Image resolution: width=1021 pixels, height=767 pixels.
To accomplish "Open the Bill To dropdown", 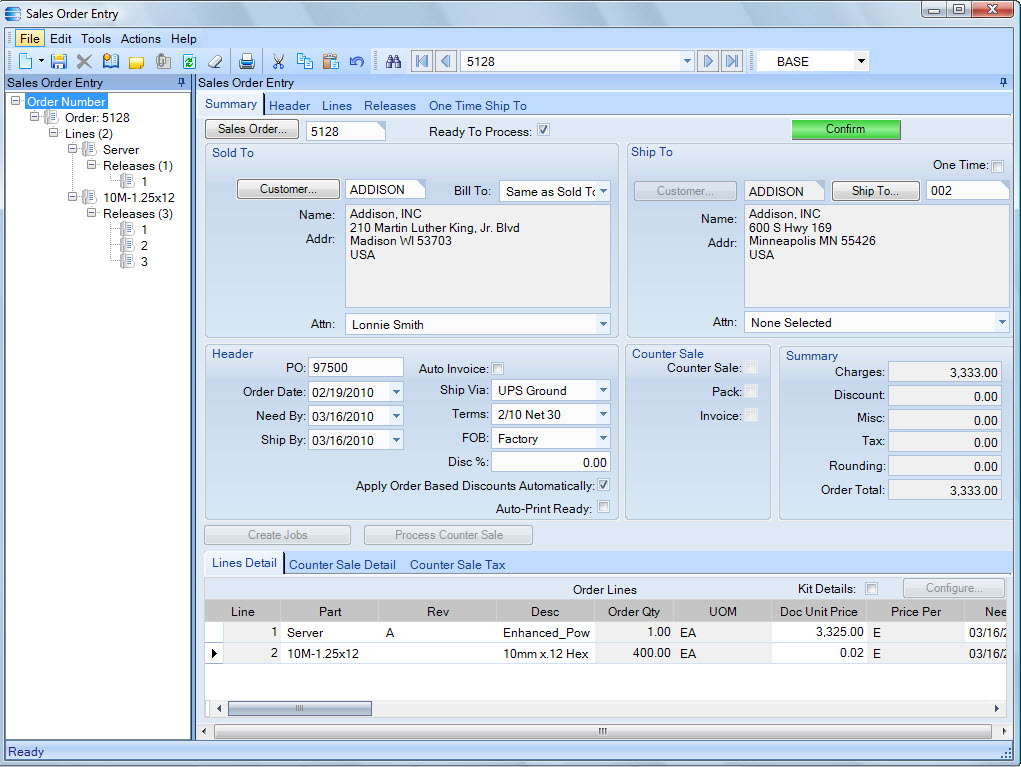I will [x=604, y=191].
